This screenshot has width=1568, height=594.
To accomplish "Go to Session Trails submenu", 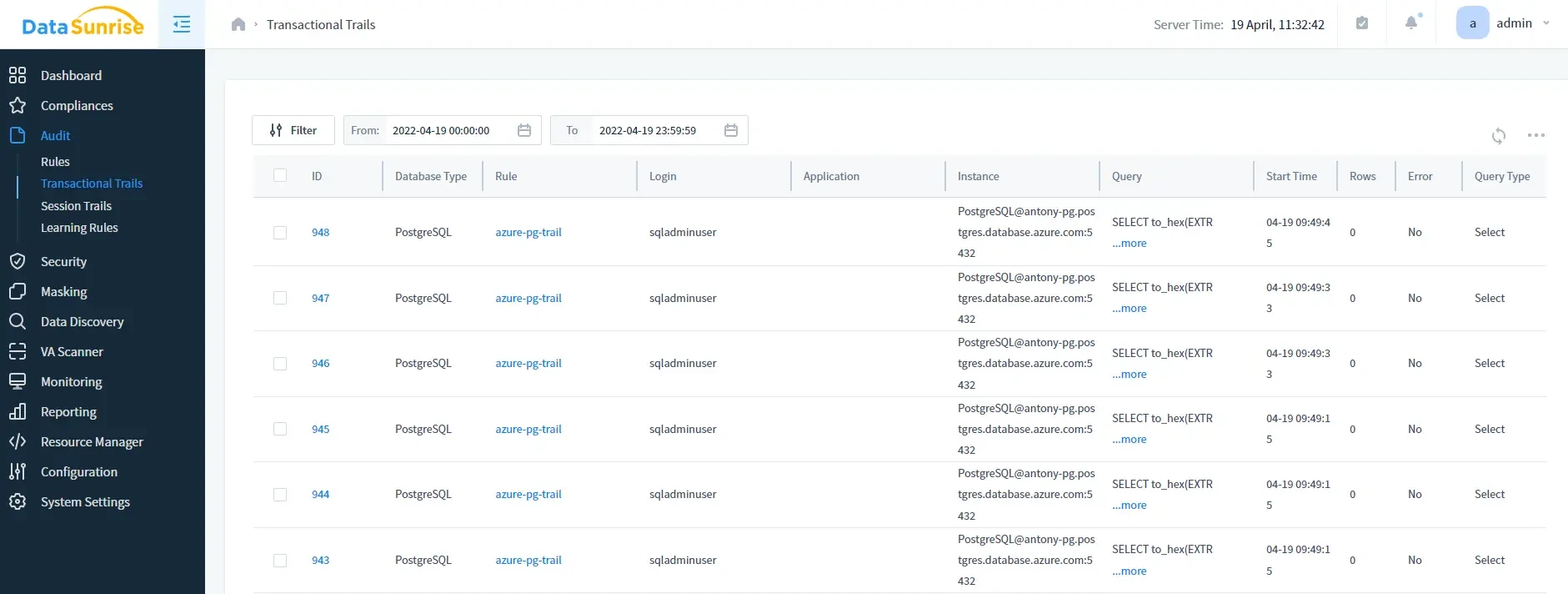I will (76, 206).
